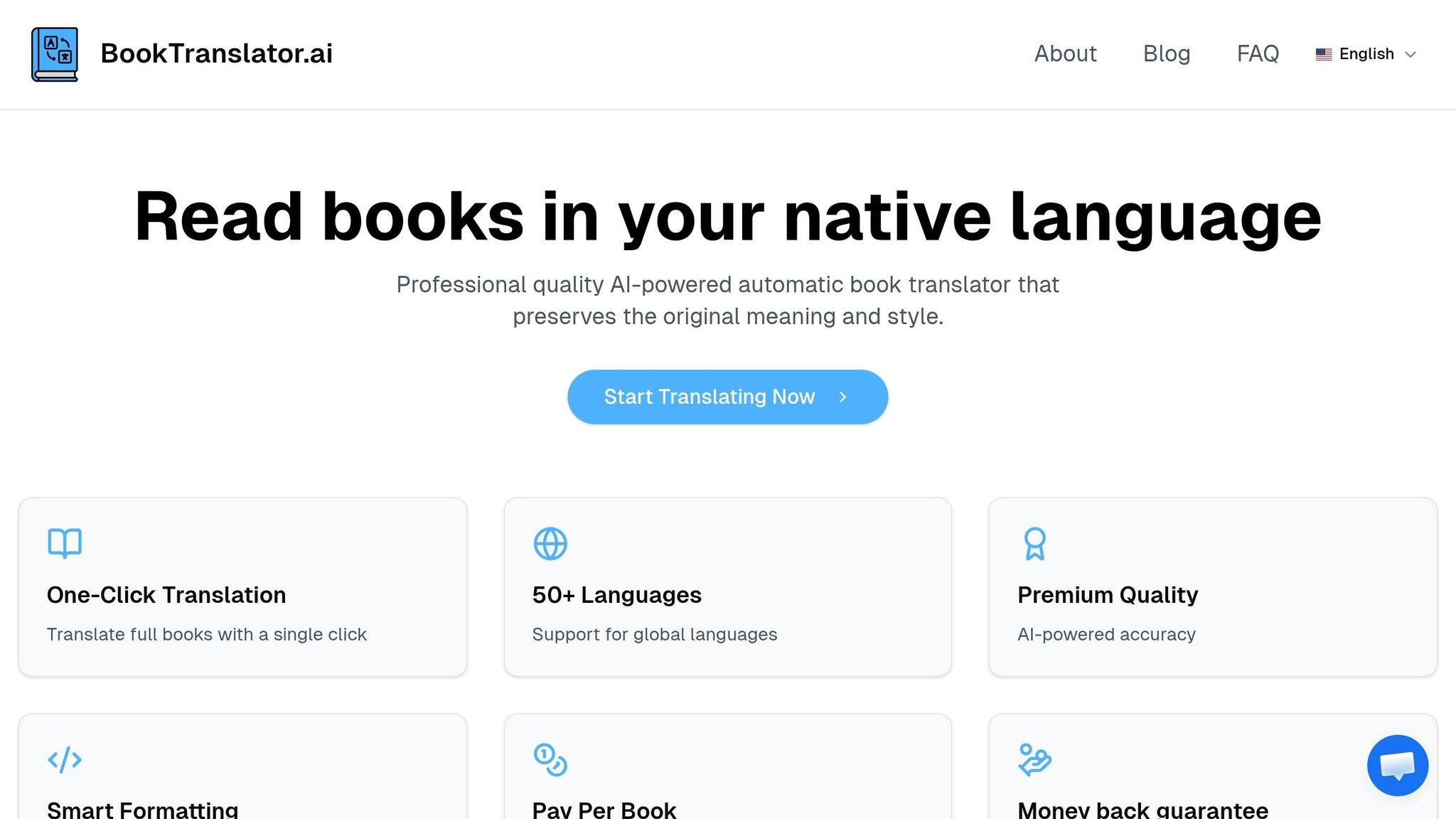
Task: Click the open book One-Click Translation icon
Action: [x=65, y=542]
